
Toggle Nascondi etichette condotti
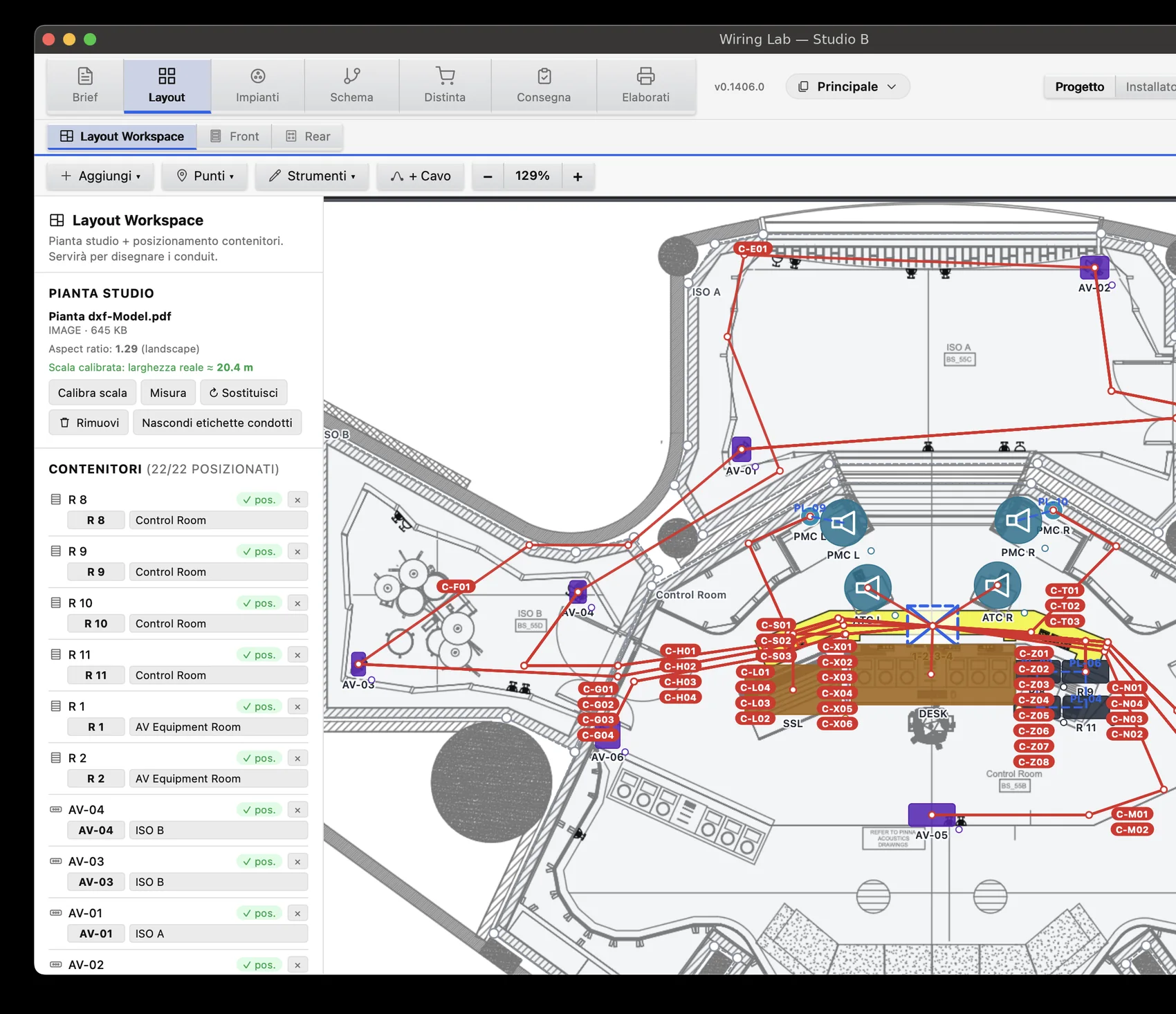click(217, 423)
